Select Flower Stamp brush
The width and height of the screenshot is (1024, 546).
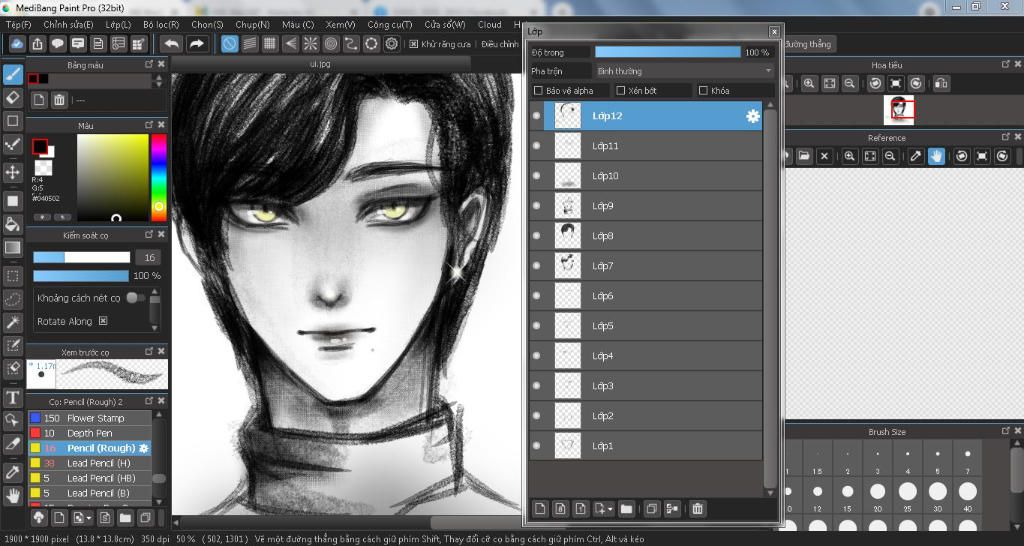click(90, 418)
